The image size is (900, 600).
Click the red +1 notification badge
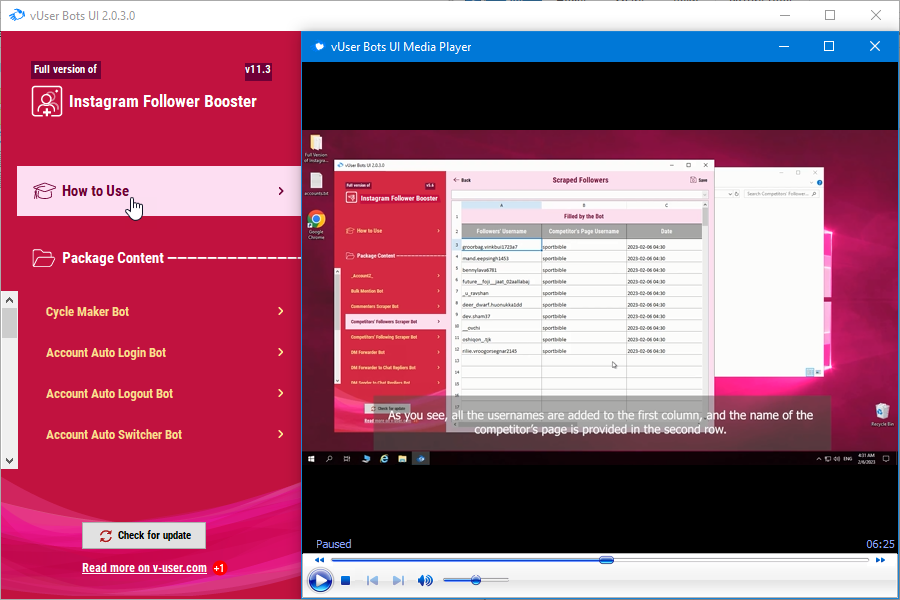click(x=219, y=568)
